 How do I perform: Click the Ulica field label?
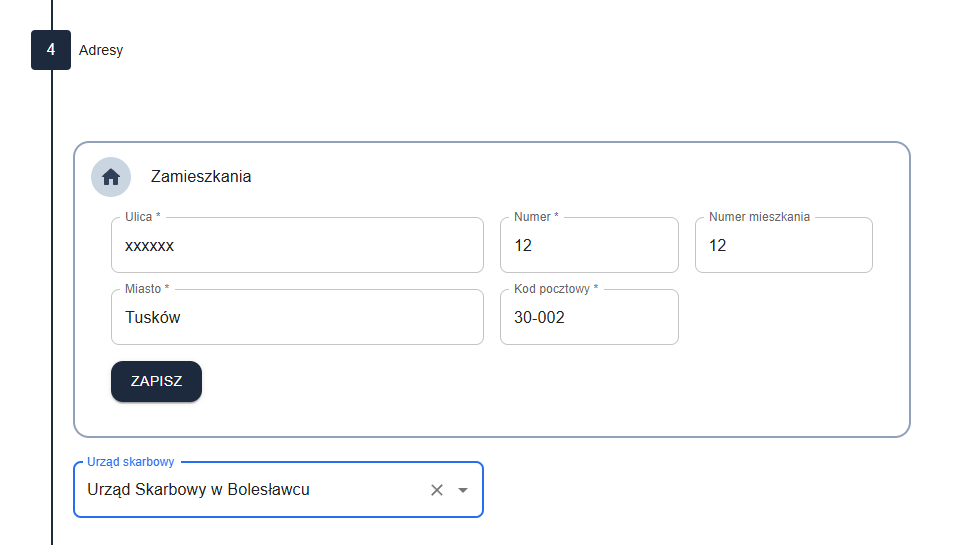[143, 217]
